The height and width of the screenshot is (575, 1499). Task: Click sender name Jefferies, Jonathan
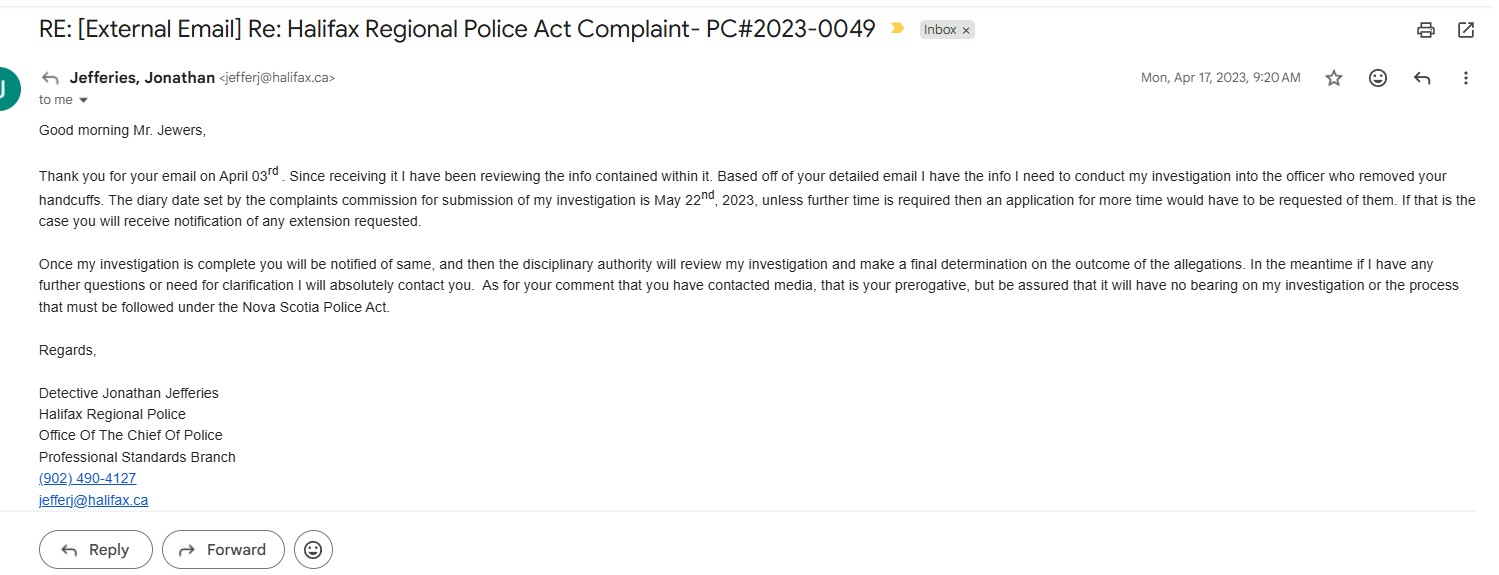[x=142, y=78]
